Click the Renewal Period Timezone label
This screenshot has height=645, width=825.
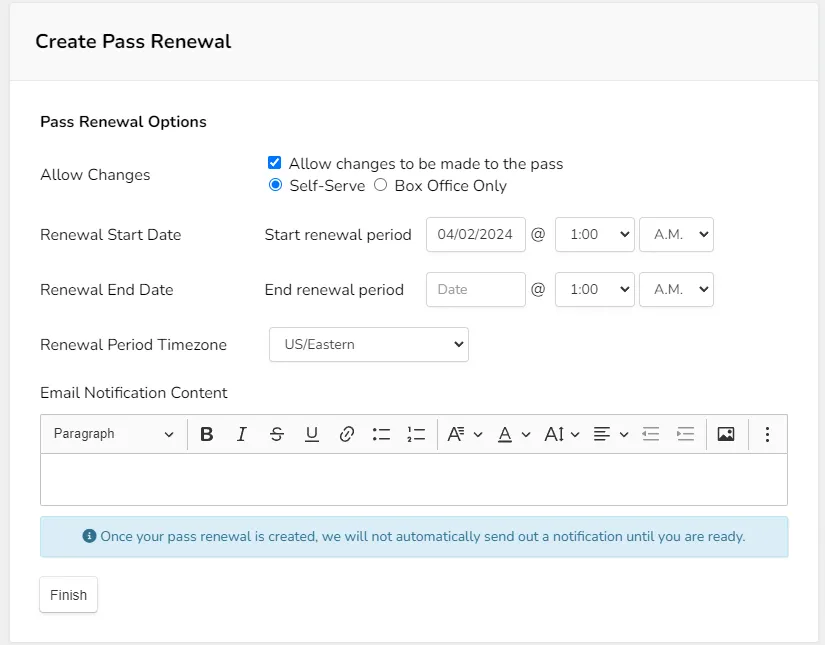coord(134,345)
